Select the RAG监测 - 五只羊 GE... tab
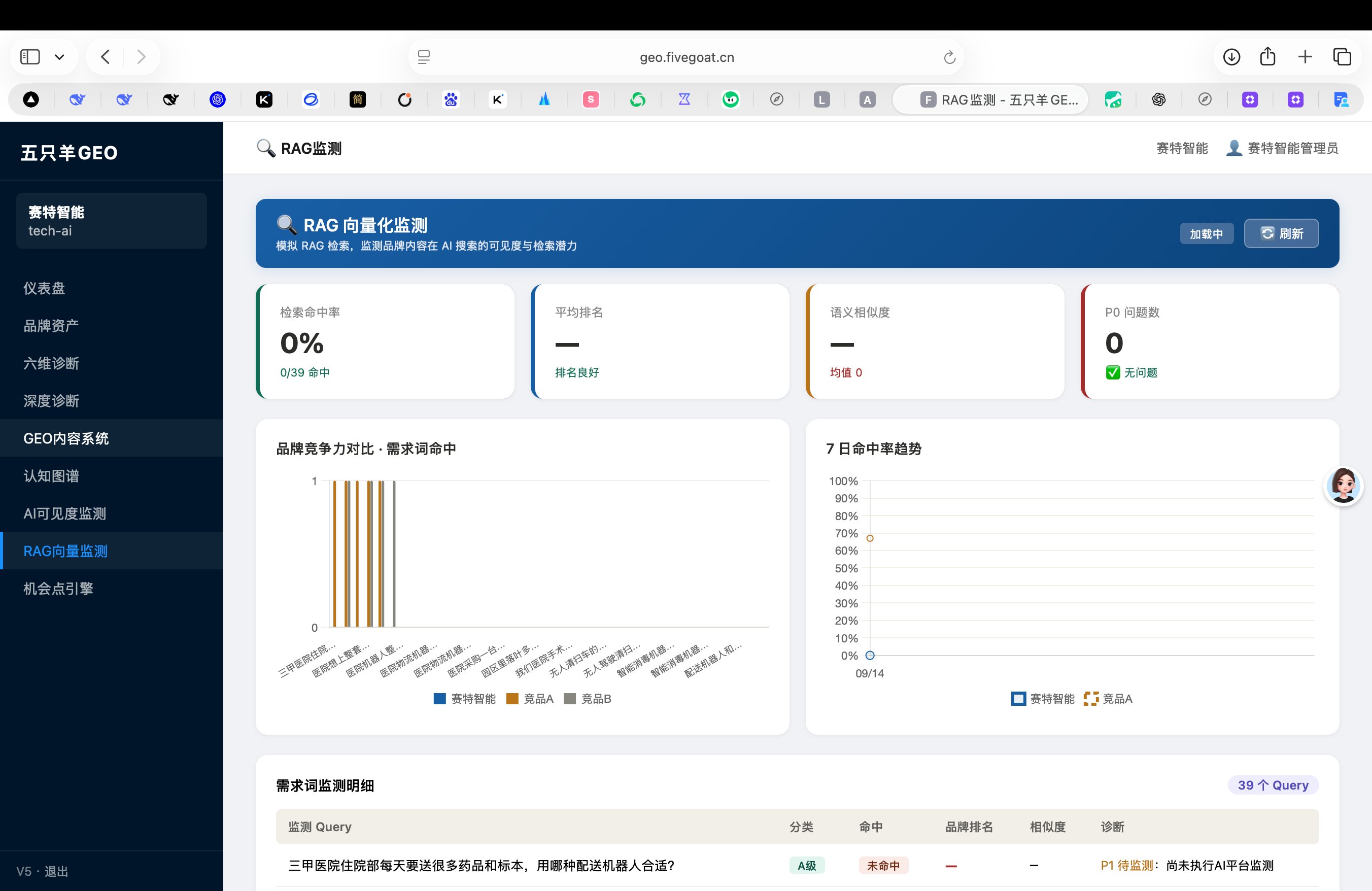The width and height of the screenshot is (1372, 891). [990, 99]
